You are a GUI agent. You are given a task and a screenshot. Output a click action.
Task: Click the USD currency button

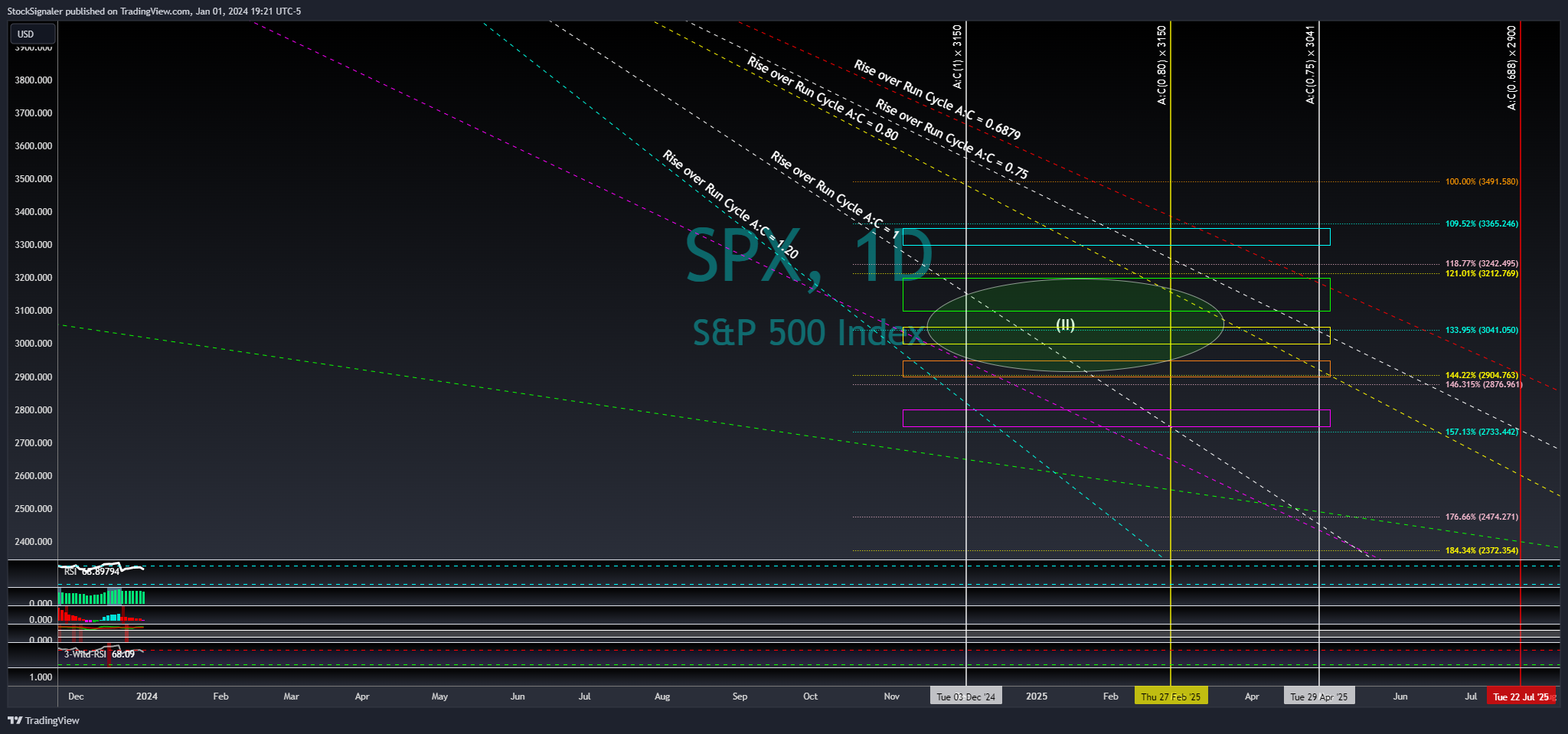coord(32,34)
